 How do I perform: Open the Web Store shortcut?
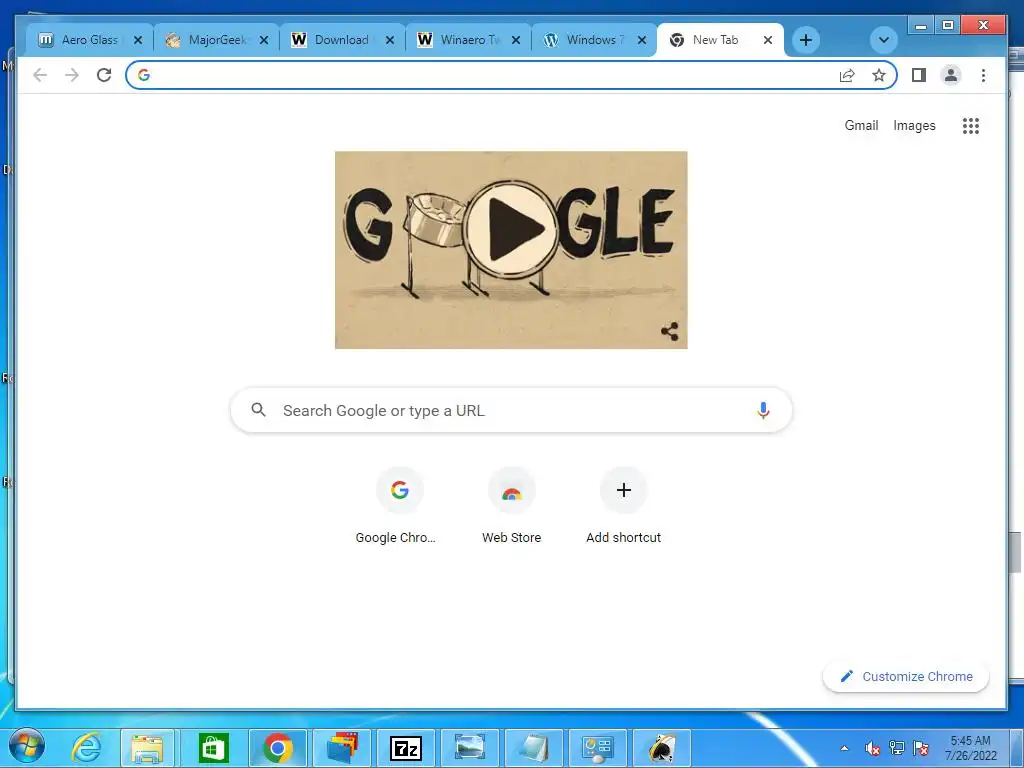click(x=511, y=490)
